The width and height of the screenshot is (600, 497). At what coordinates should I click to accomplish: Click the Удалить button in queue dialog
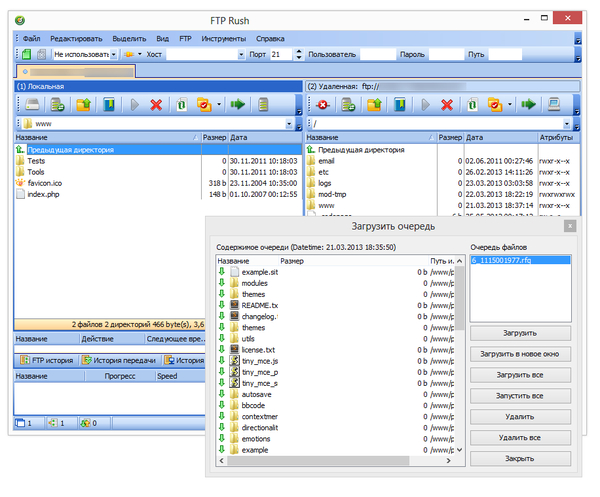pyautogui.click(x=520, y=417)
